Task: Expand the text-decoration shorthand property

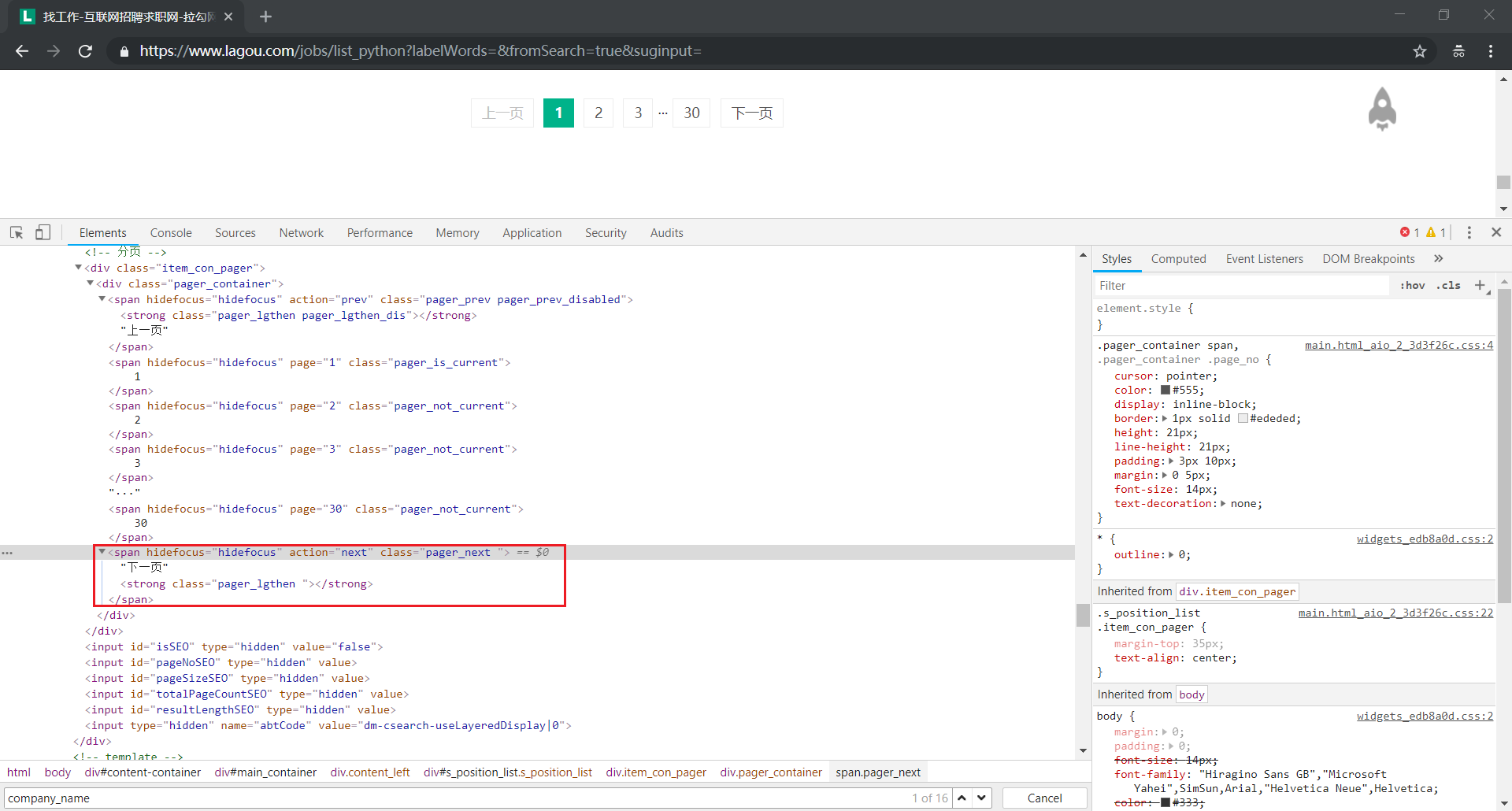Action: pos(1223,503)
